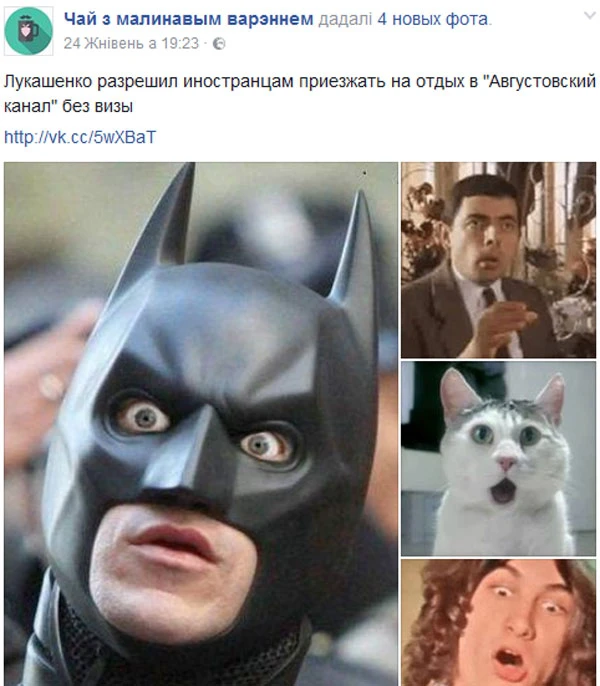
Task: Expand the post options chevron
Action: (590, 15)
